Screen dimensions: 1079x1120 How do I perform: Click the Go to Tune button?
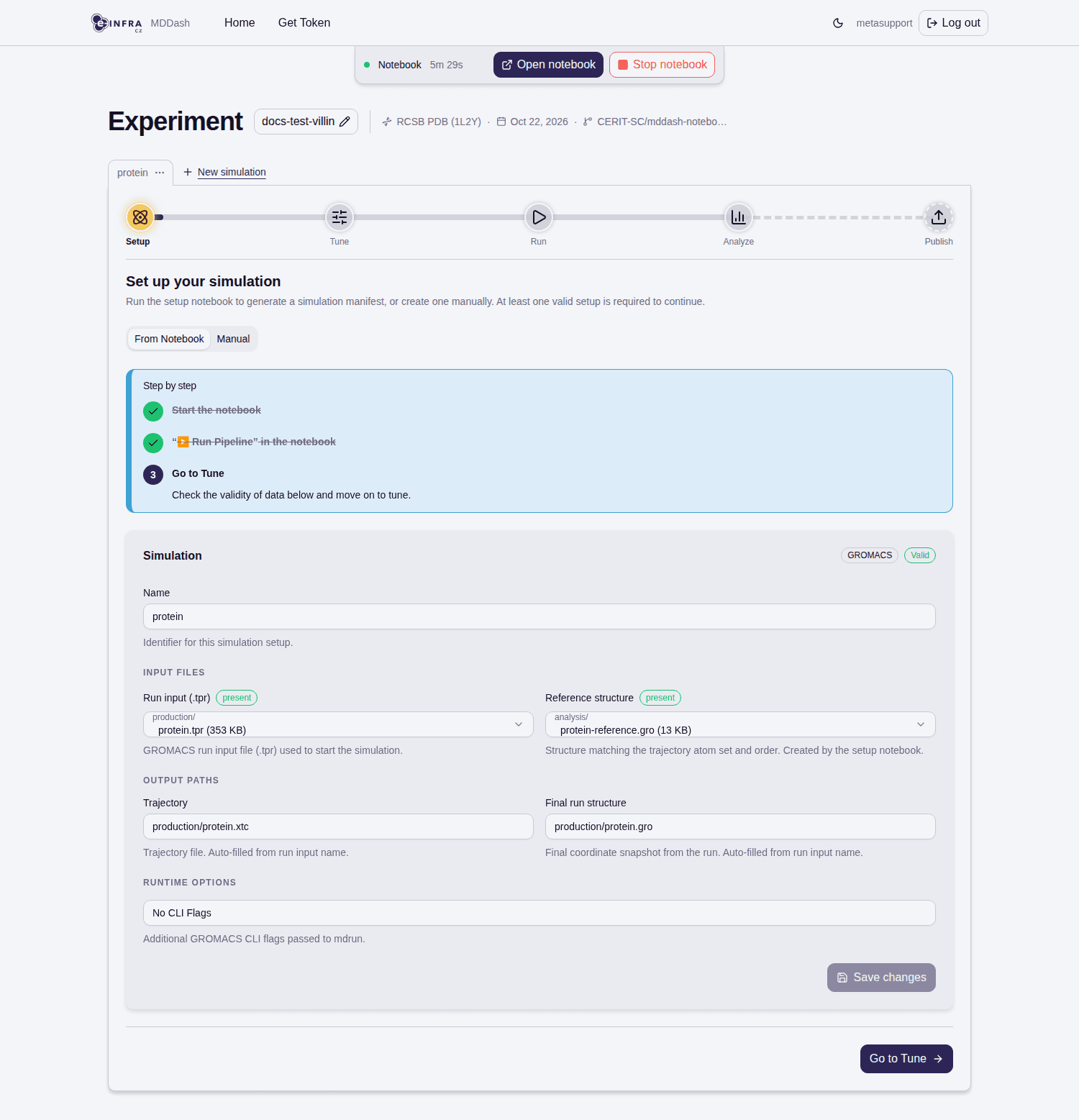(x=906, y=1059)
